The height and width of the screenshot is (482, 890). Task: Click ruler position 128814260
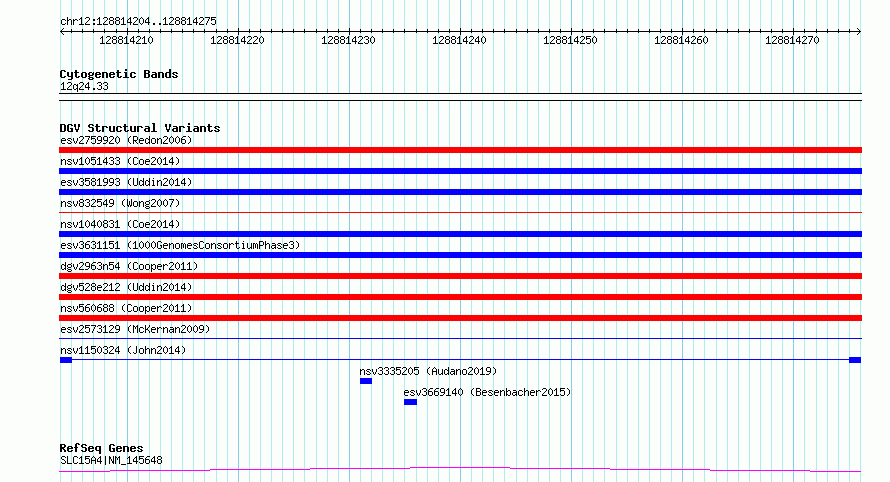click(681, 40)
